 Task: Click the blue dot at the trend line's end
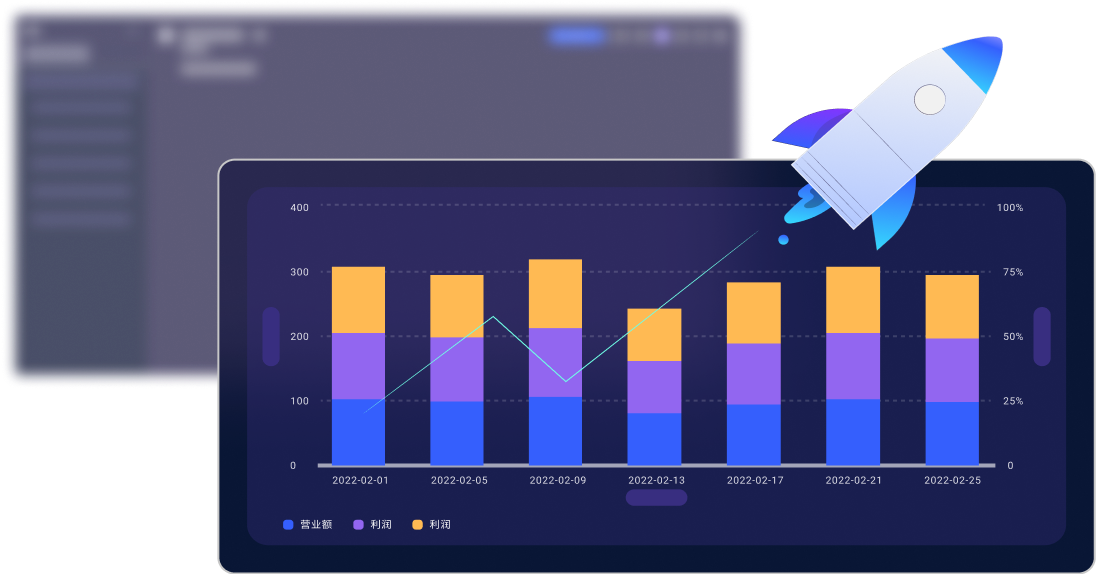coord(783,240)
